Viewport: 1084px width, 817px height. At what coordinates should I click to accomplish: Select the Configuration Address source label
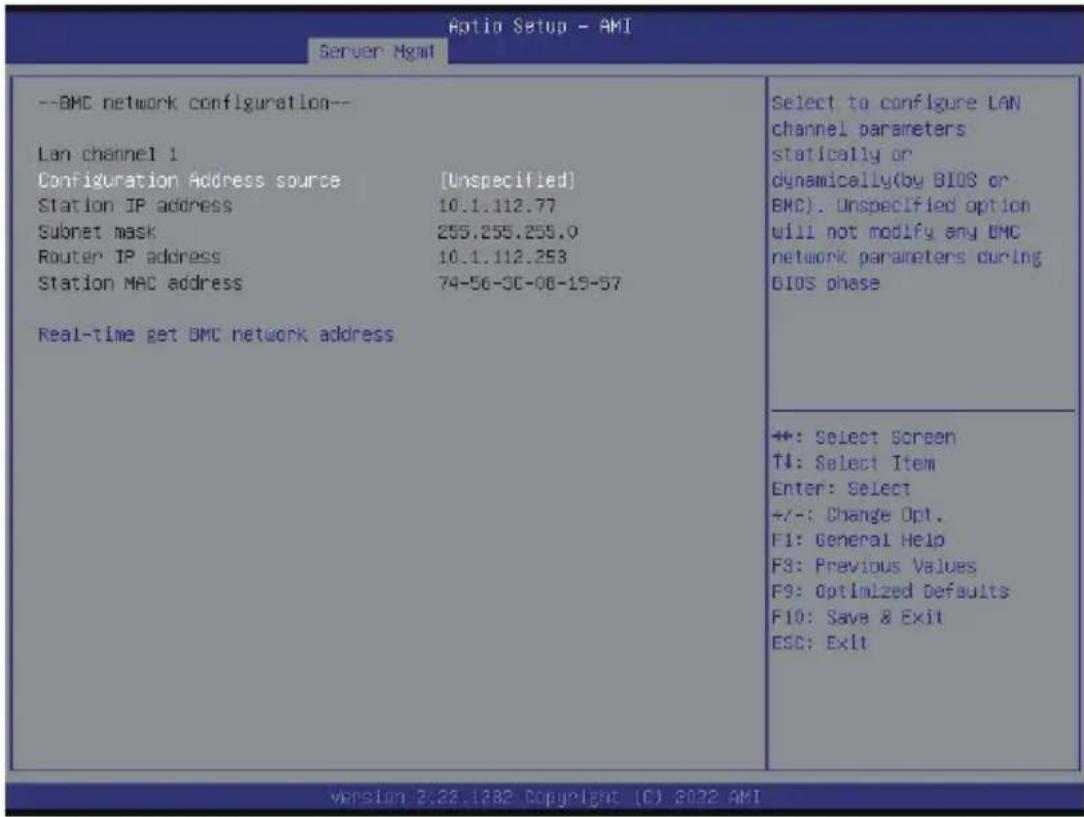click(x=189, y=180)
